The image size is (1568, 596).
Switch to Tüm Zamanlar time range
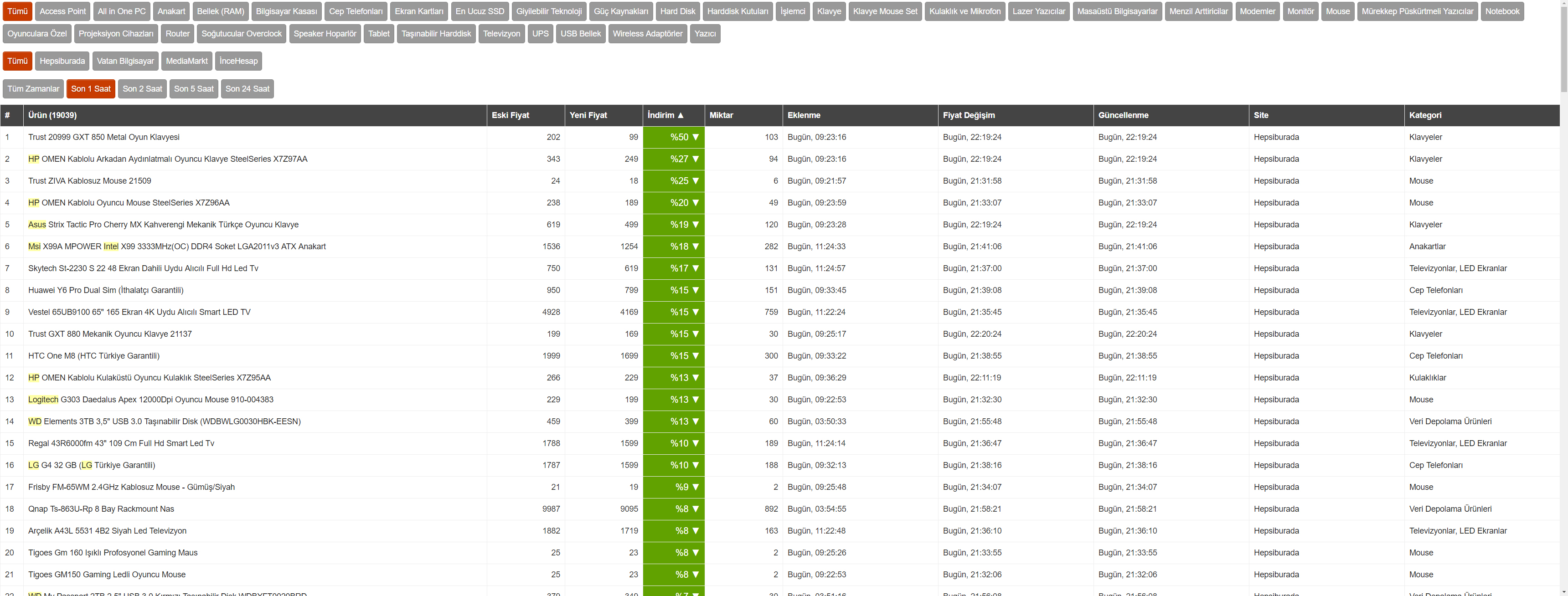(x=33, y=89)
